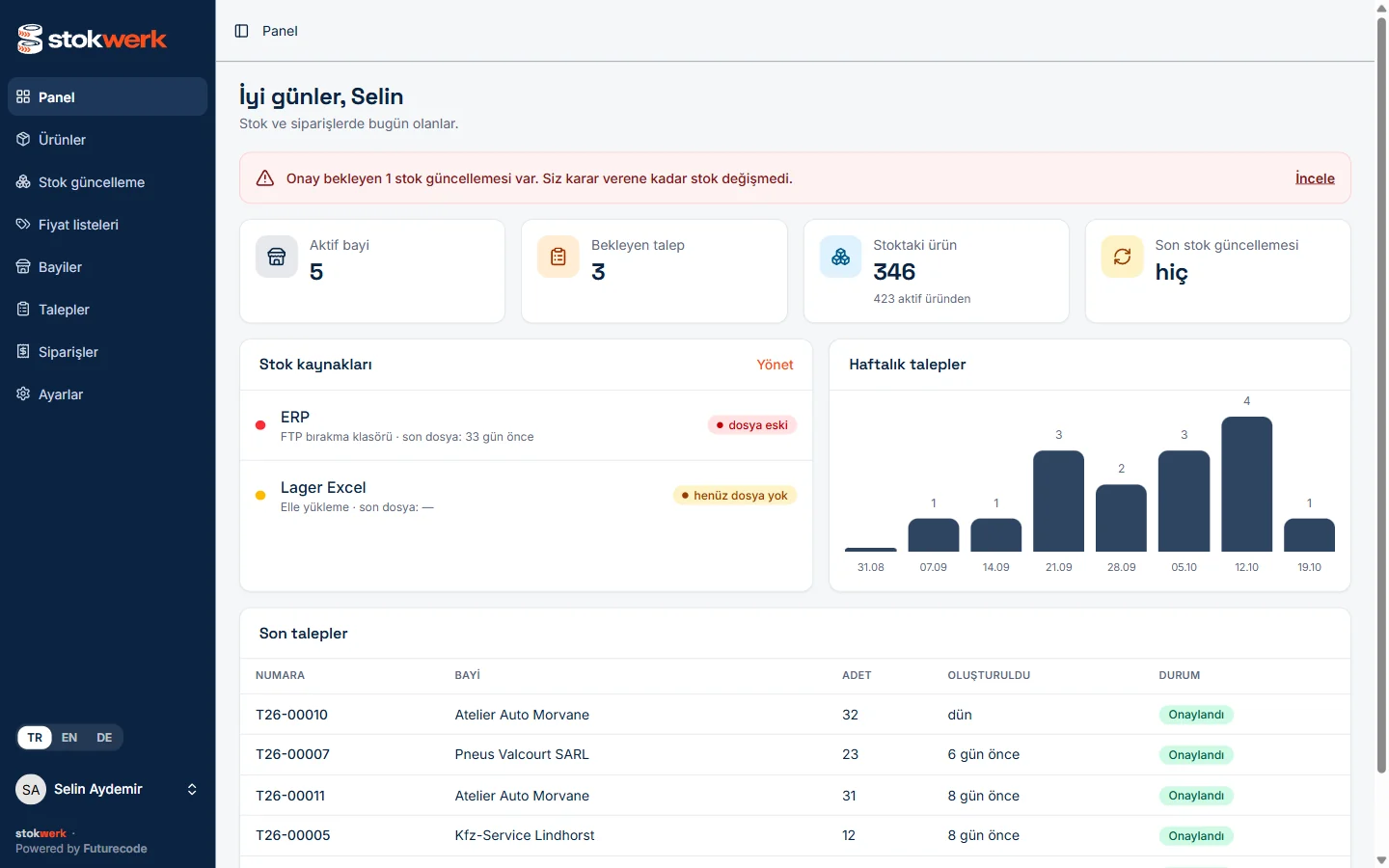Open Ürünler from the sidebar
The image size is (1389, 868).
coord(107,139)
